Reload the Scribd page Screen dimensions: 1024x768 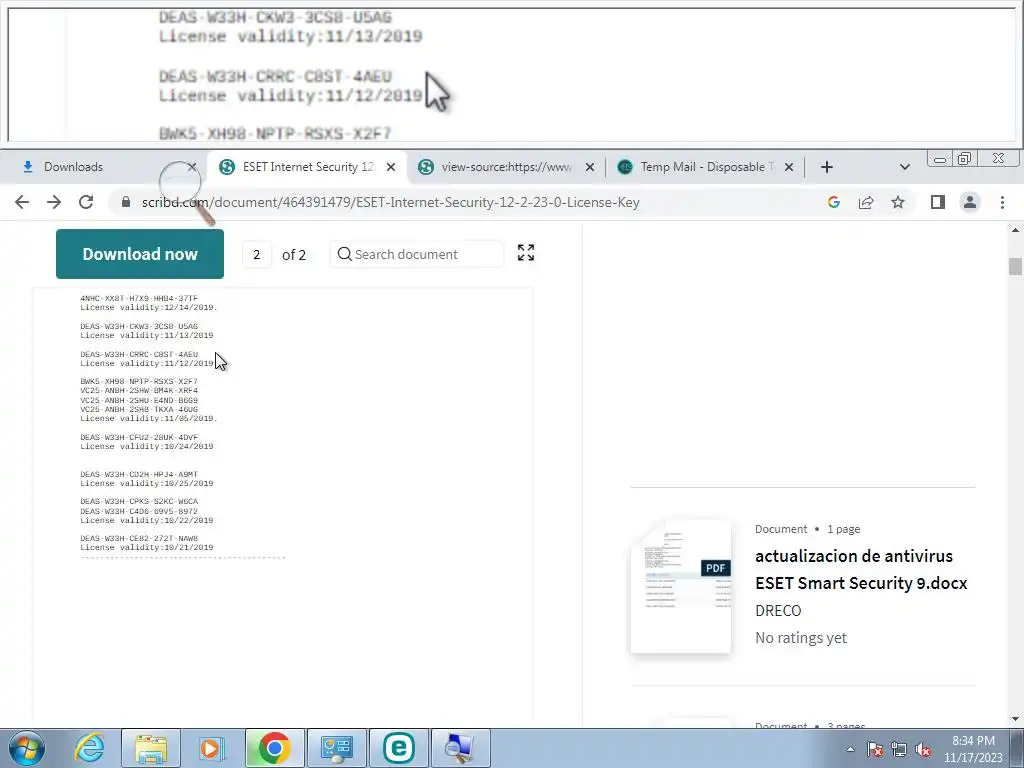86,202
